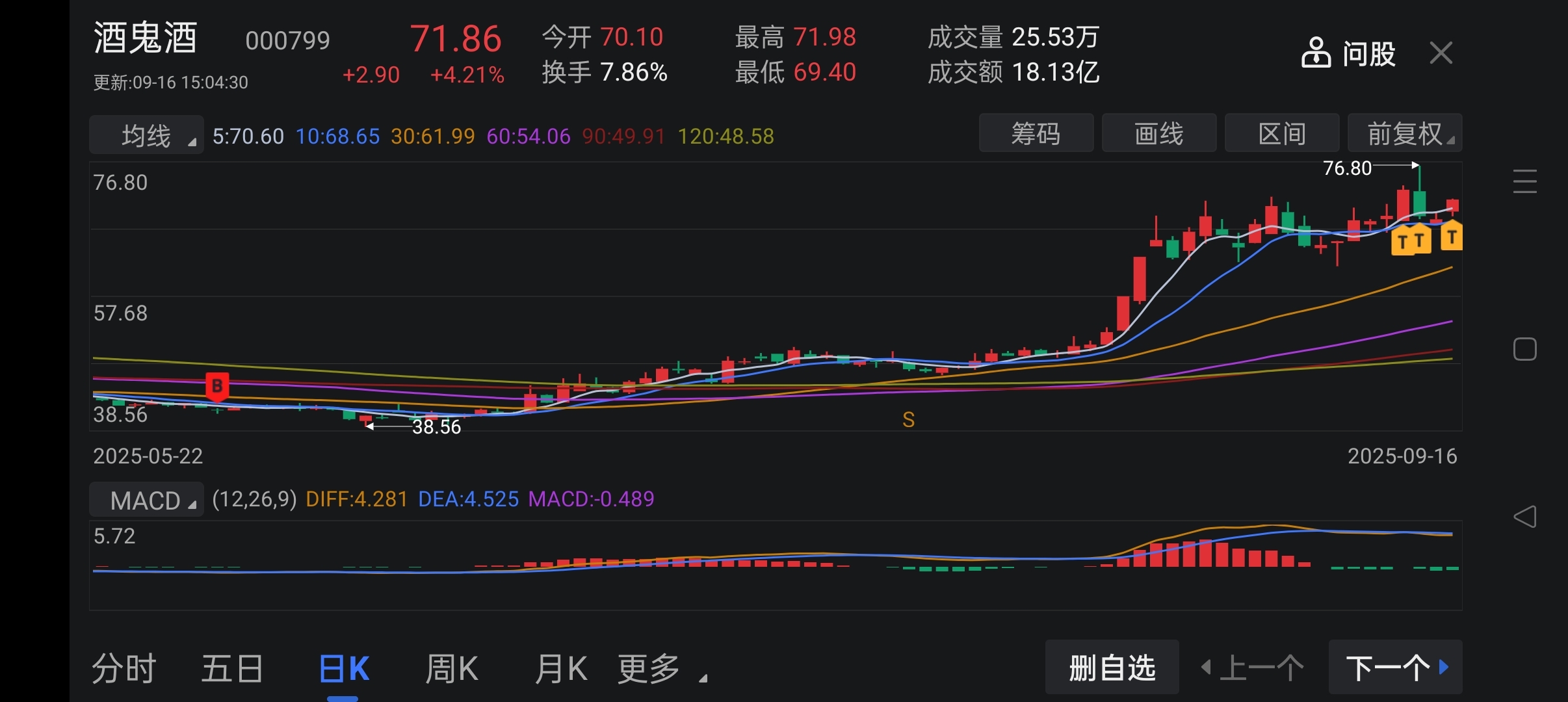Expand the 更多 period options

click(x=660, y=668)
